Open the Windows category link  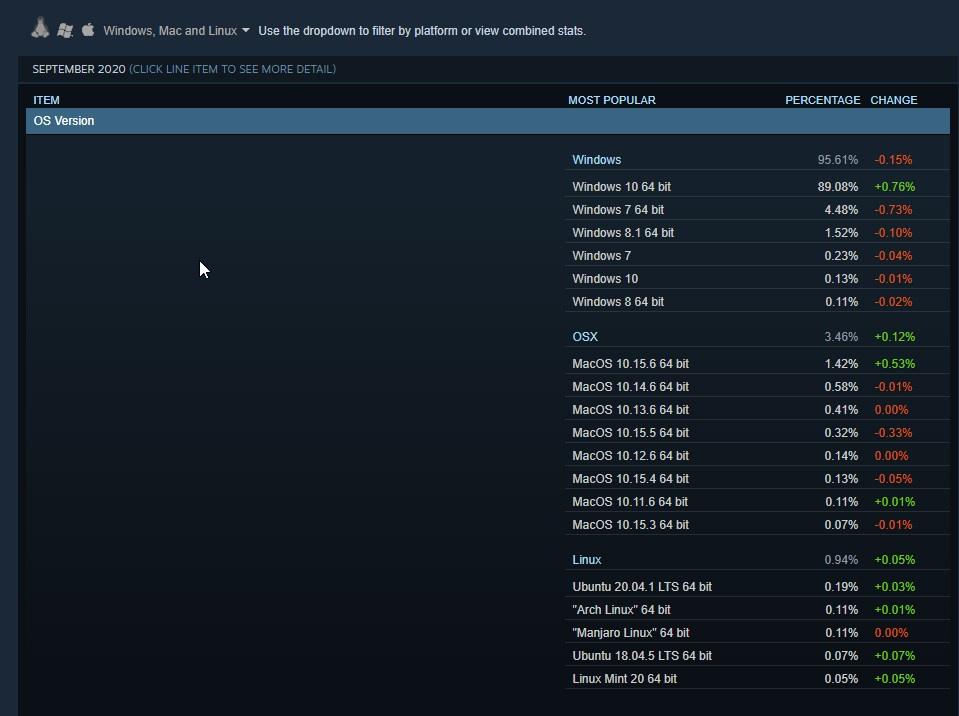coord(596,160)
